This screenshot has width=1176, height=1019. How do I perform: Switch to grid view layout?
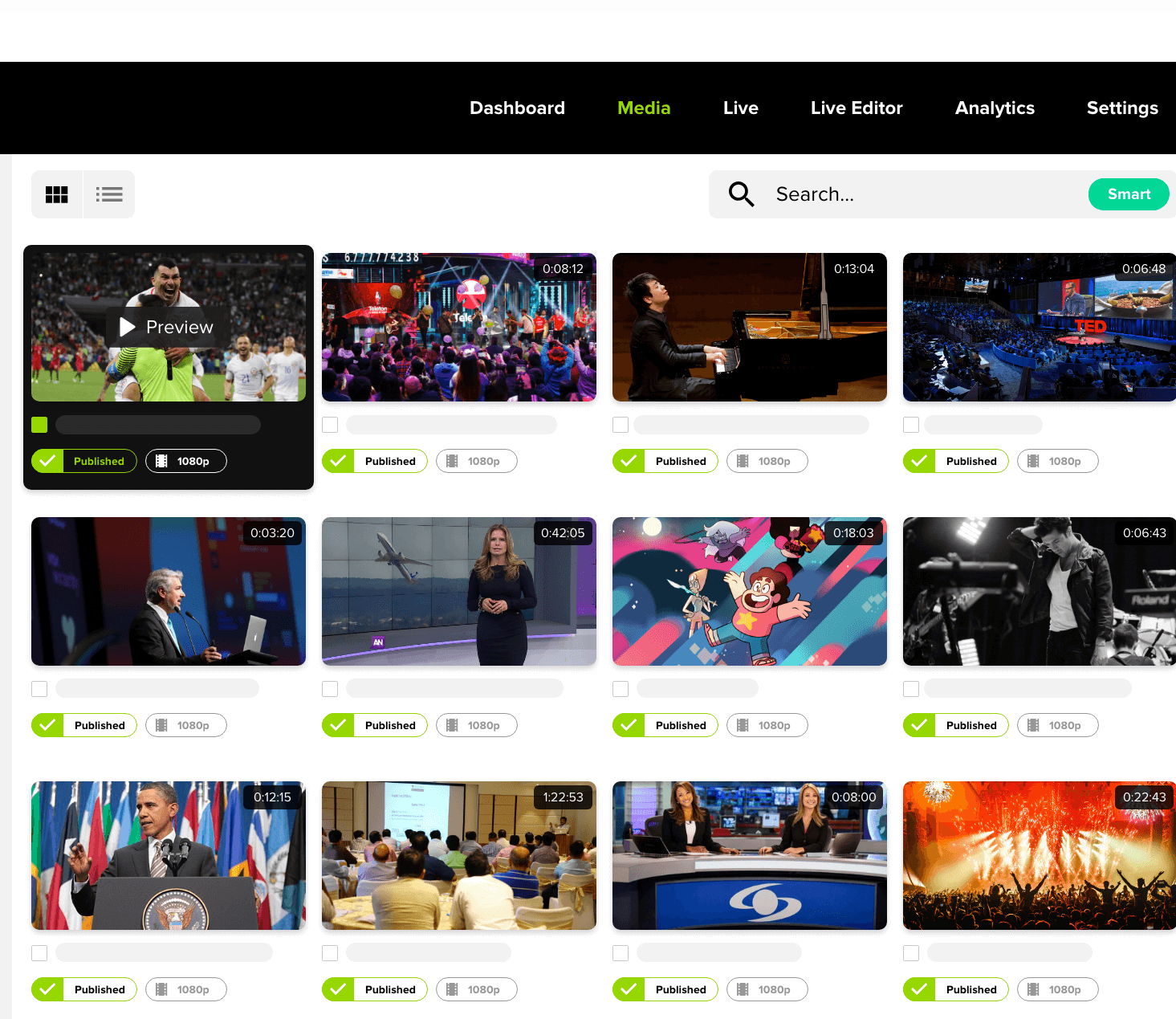[x=57, y=194]
